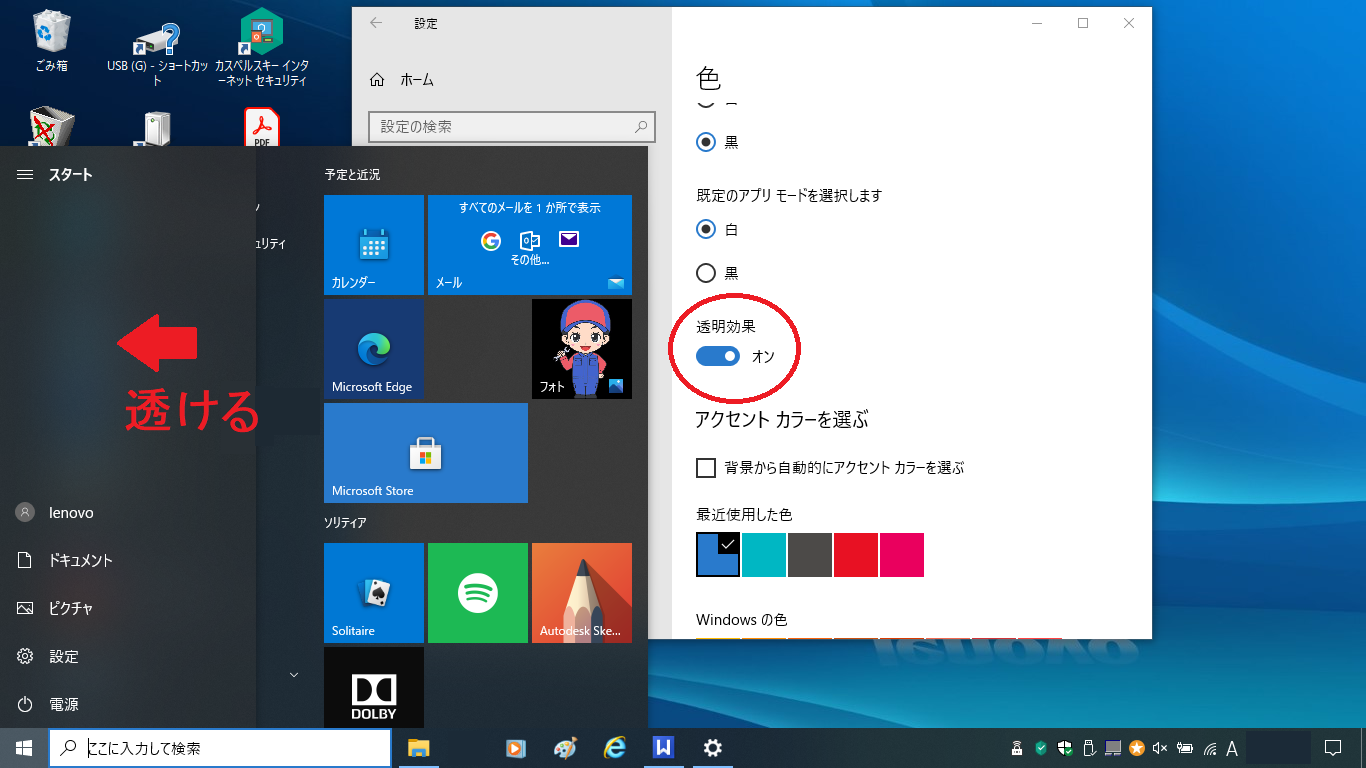Viewport: 1366px width, 768px height.
Task: Minimize the Settings window
Action: point(1037,23)
